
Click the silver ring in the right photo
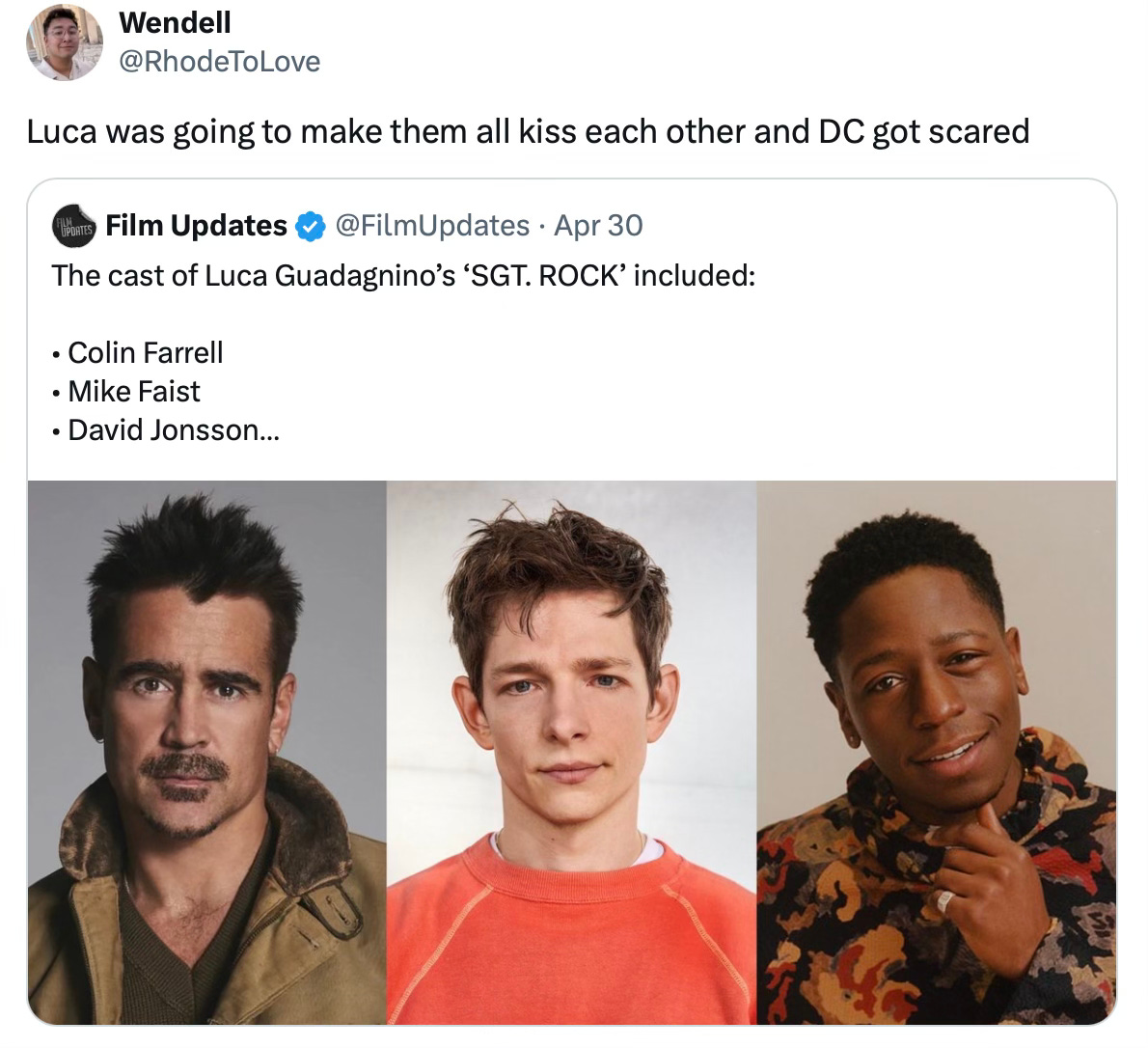945,901
